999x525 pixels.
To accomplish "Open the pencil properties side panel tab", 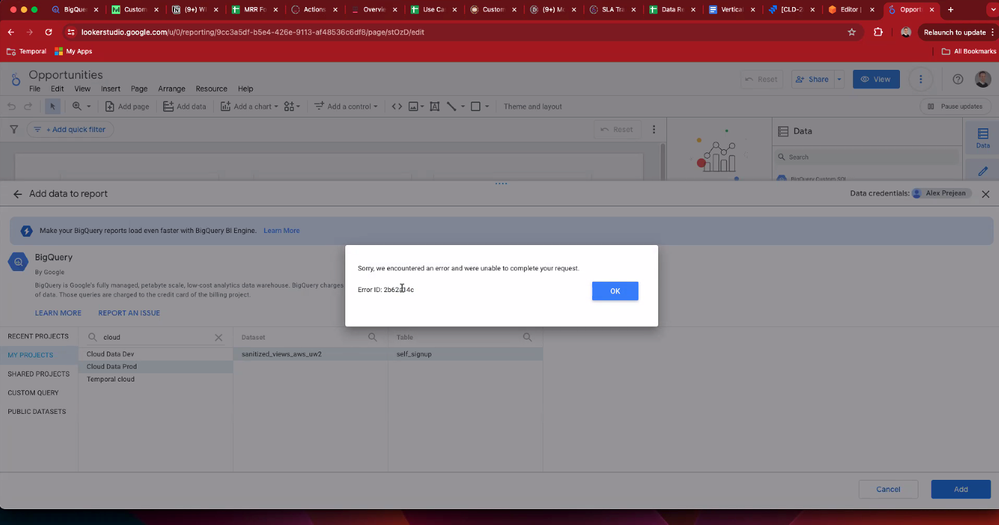I will (x=983, y=171).
